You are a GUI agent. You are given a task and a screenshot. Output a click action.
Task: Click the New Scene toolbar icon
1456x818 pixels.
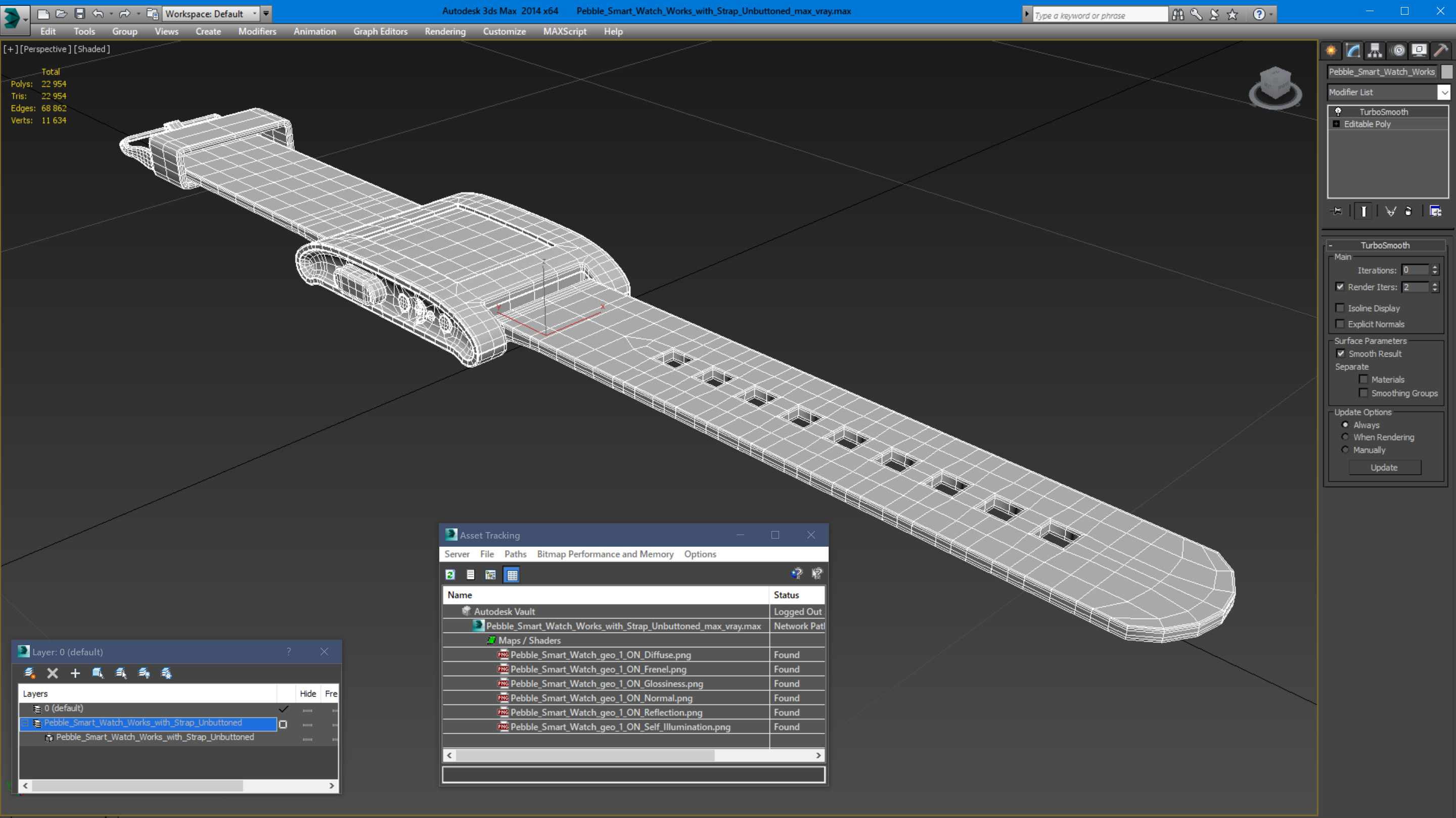[43, 14]
